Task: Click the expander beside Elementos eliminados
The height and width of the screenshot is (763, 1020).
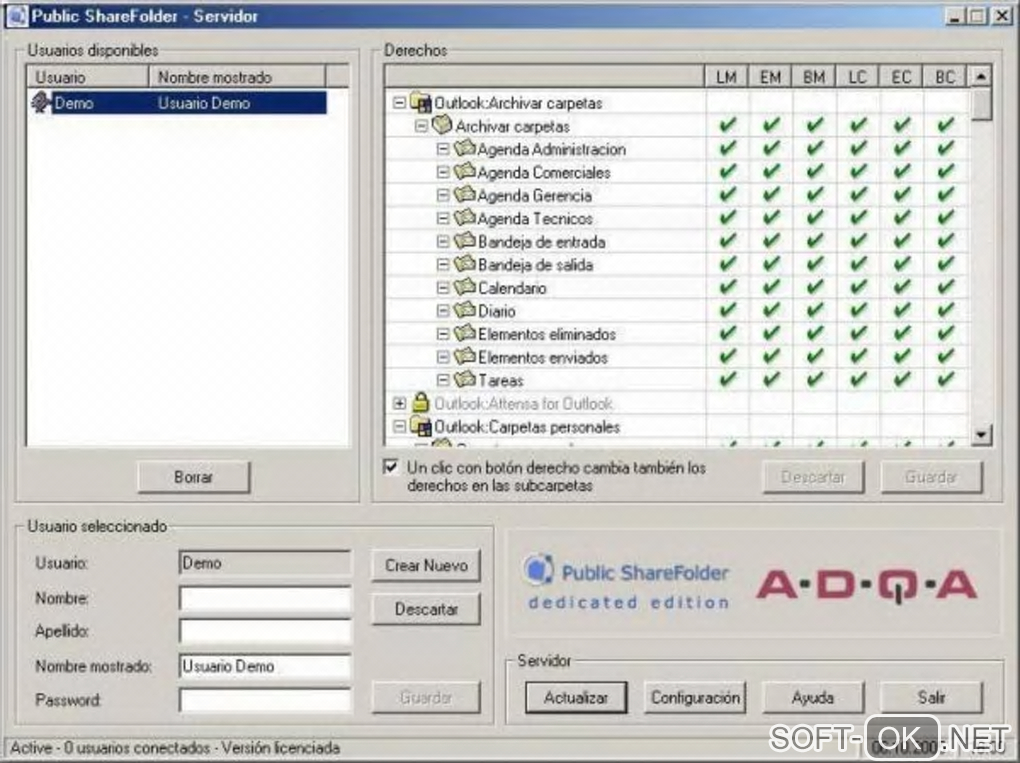Action: 443,334
